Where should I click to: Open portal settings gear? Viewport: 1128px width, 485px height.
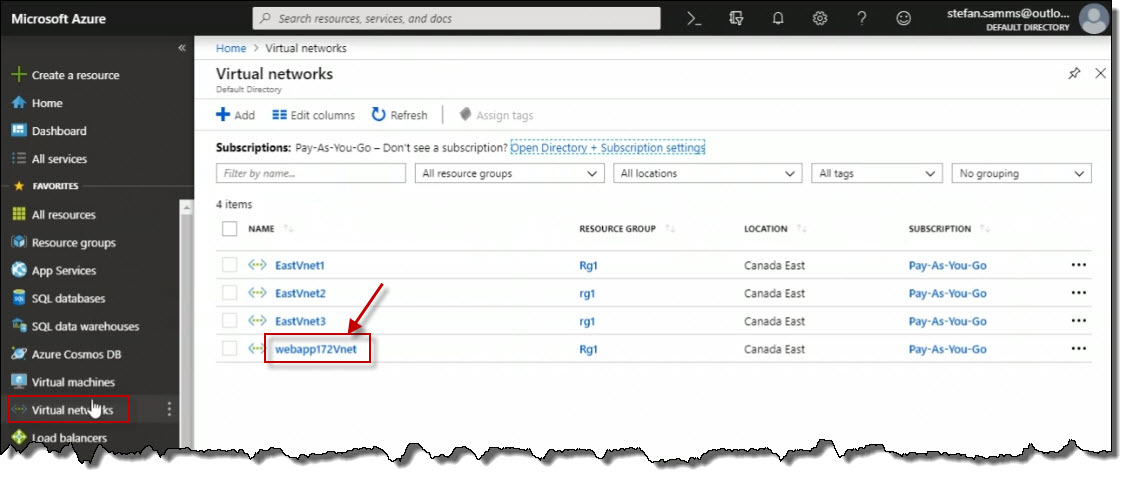click(x=819, y=19)
